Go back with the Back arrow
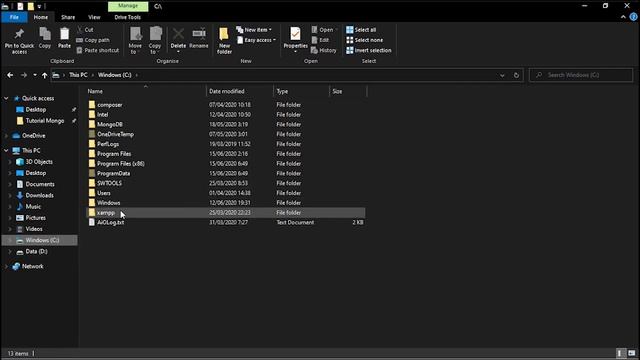The width and height of the screenshot is (640, 360). click(10, 75)
